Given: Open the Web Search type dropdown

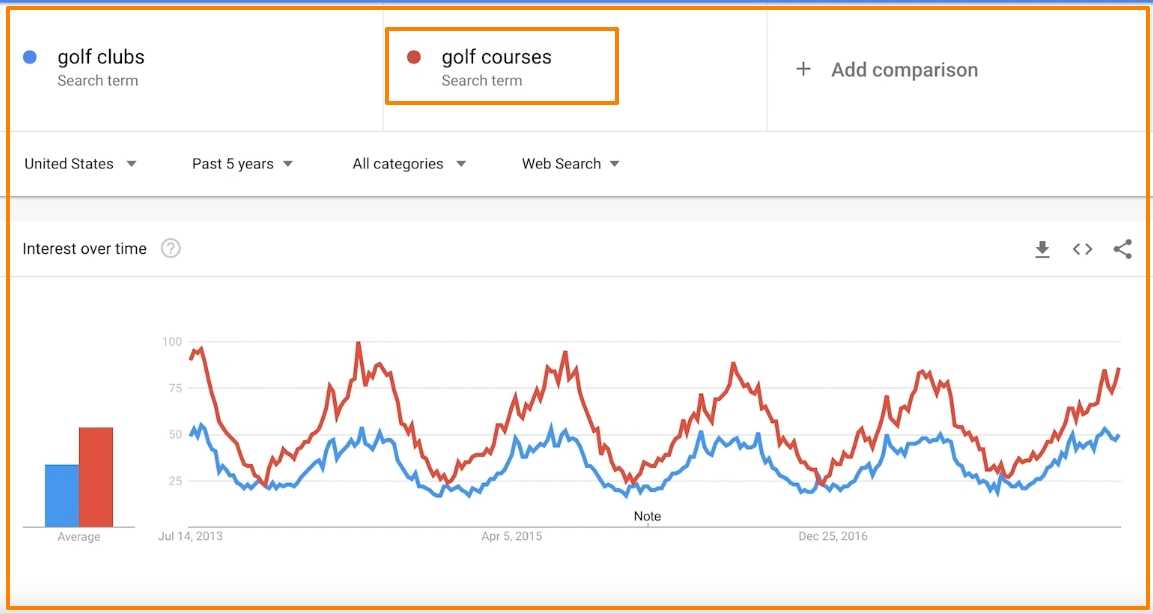Looking at the screenshot, I should (x=570, y=164).
